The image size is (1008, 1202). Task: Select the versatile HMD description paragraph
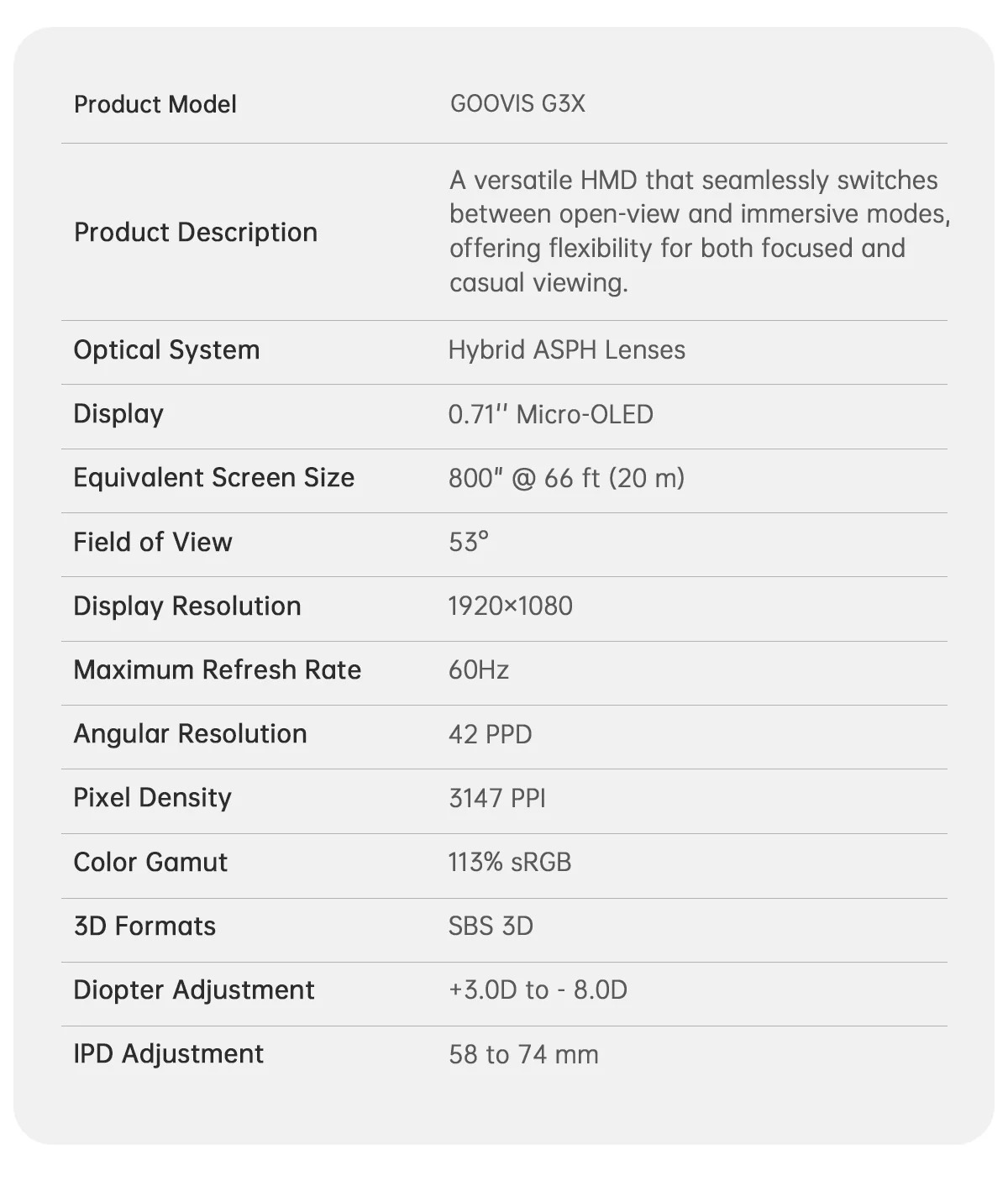tap(699, 231)
